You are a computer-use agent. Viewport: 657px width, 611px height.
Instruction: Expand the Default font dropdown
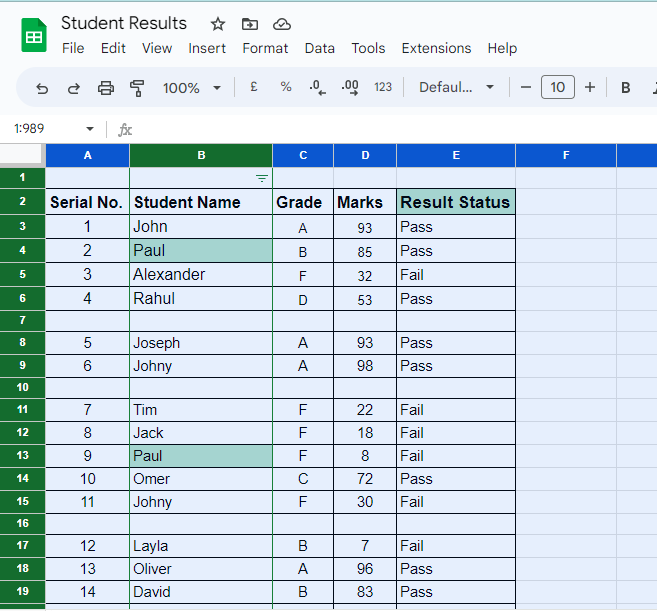(457, 88)
